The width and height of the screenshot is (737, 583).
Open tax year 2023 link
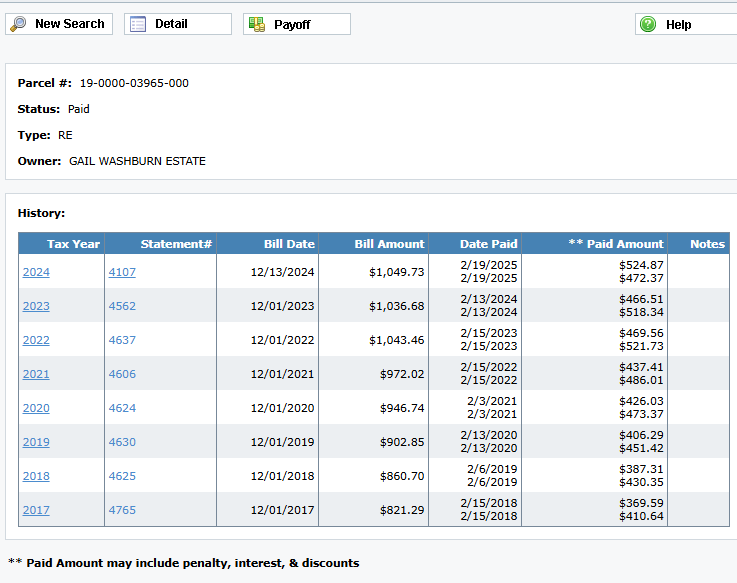pos(36,306)
